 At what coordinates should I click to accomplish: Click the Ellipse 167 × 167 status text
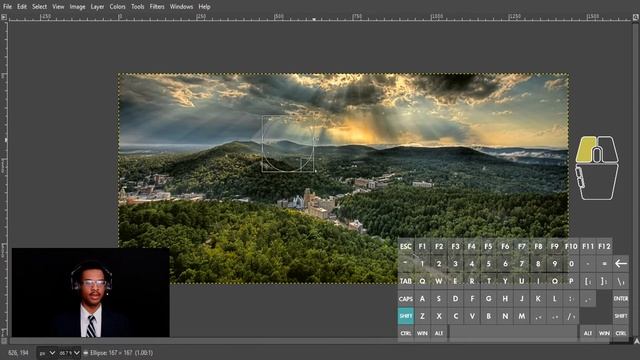click(x=121, y=353)
